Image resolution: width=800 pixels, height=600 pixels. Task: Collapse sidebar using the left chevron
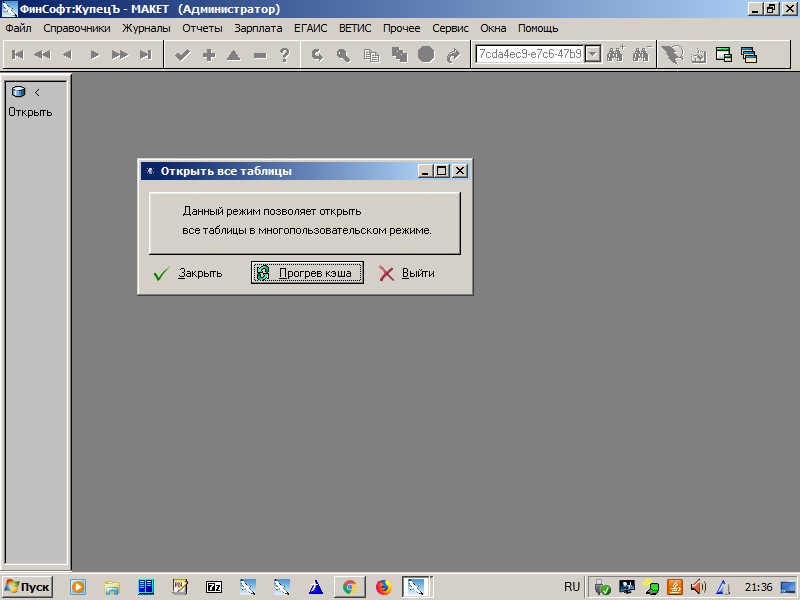coord(37,92)
